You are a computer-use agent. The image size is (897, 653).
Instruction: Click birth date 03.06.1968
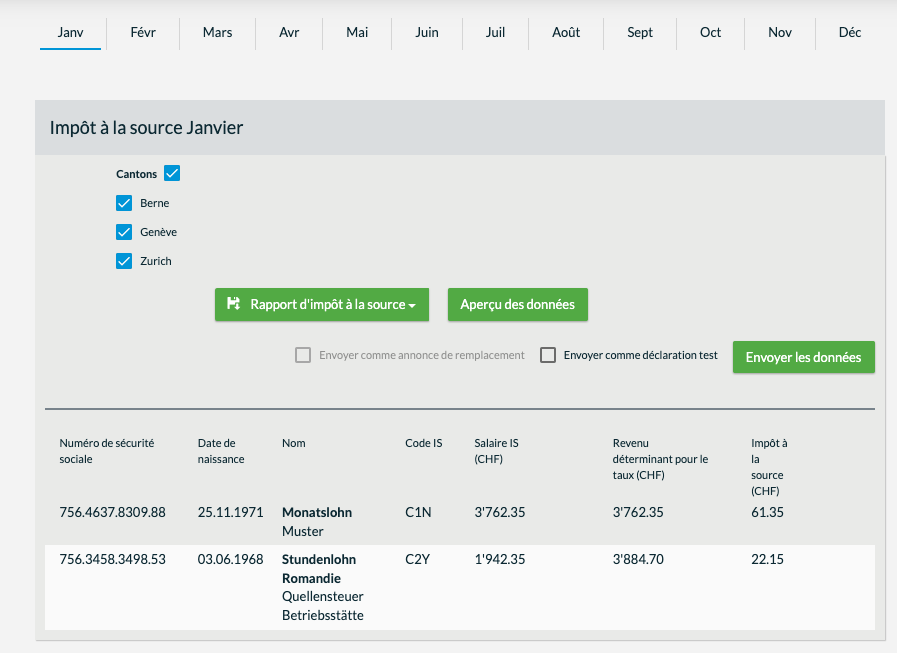tap(231, 559)
